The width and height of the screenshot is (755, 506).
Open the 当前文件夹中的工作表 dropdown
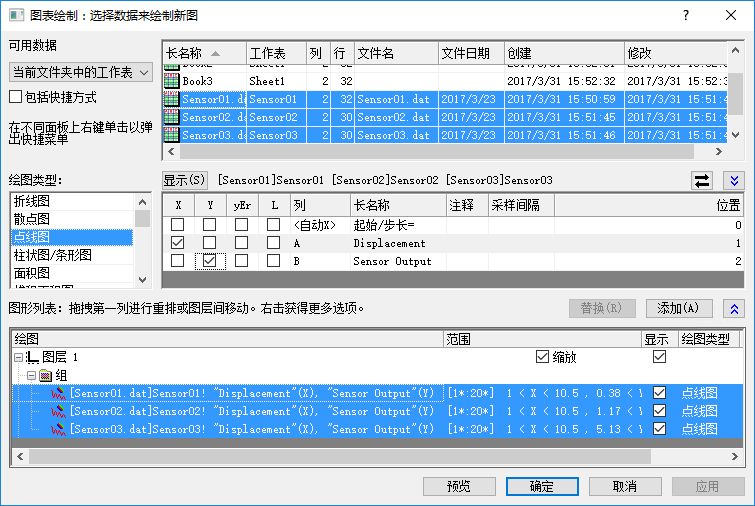(80, 72)
